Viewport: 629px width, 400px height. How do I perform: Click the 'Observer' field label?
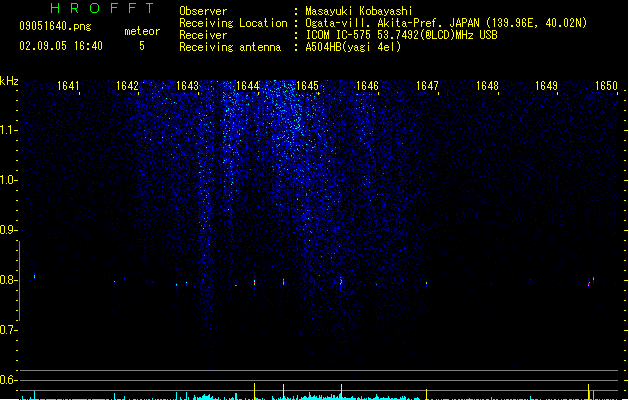coord(203,11)
